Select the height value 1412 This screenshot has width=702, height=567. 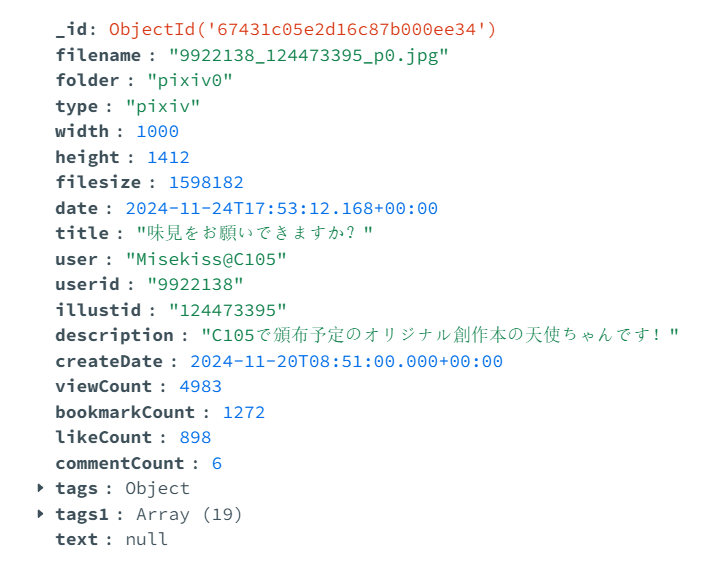click(168, 157)
